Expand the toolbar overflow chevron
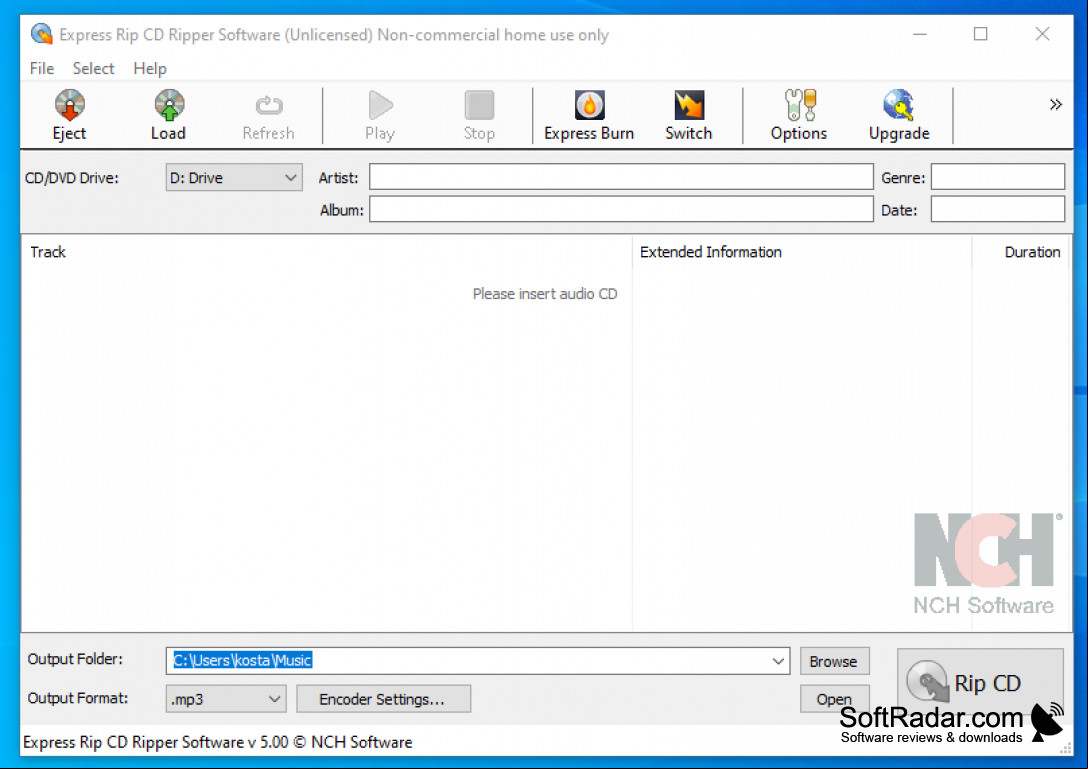Screen dimensions: 1088x769 (1055, 105)
